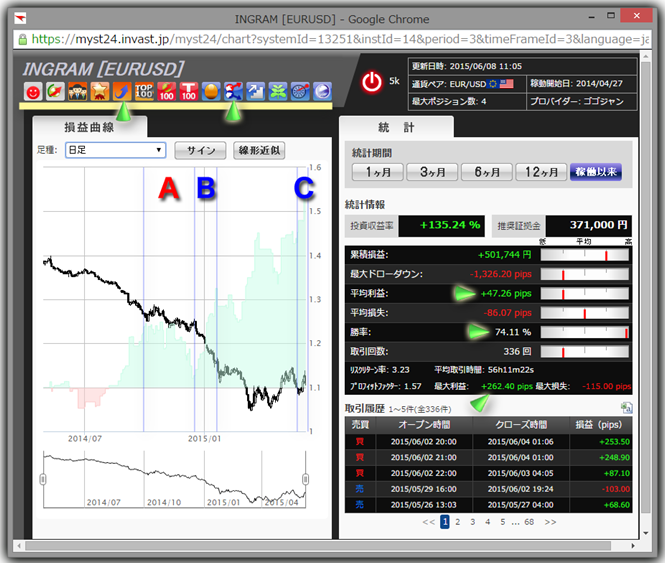
Task: Go to trade history page 5
Action: point(503,522)
